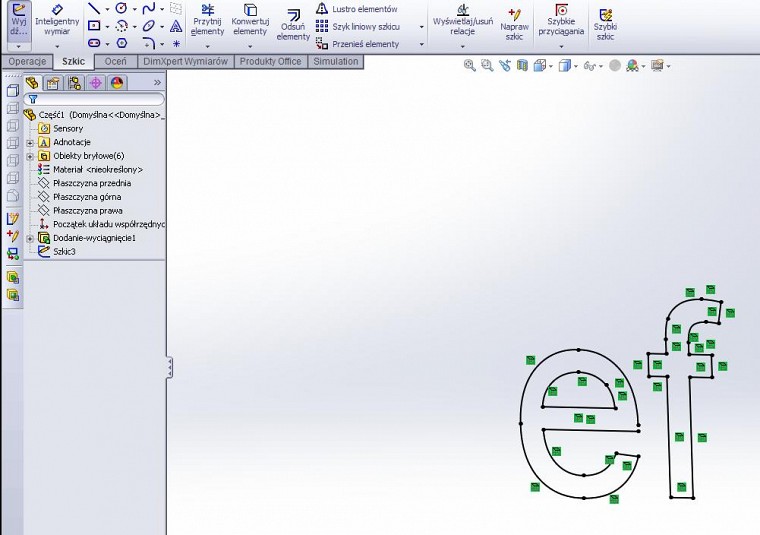Click the Section View icon
Screen dimensions: 760x535
tap(522, 65)
